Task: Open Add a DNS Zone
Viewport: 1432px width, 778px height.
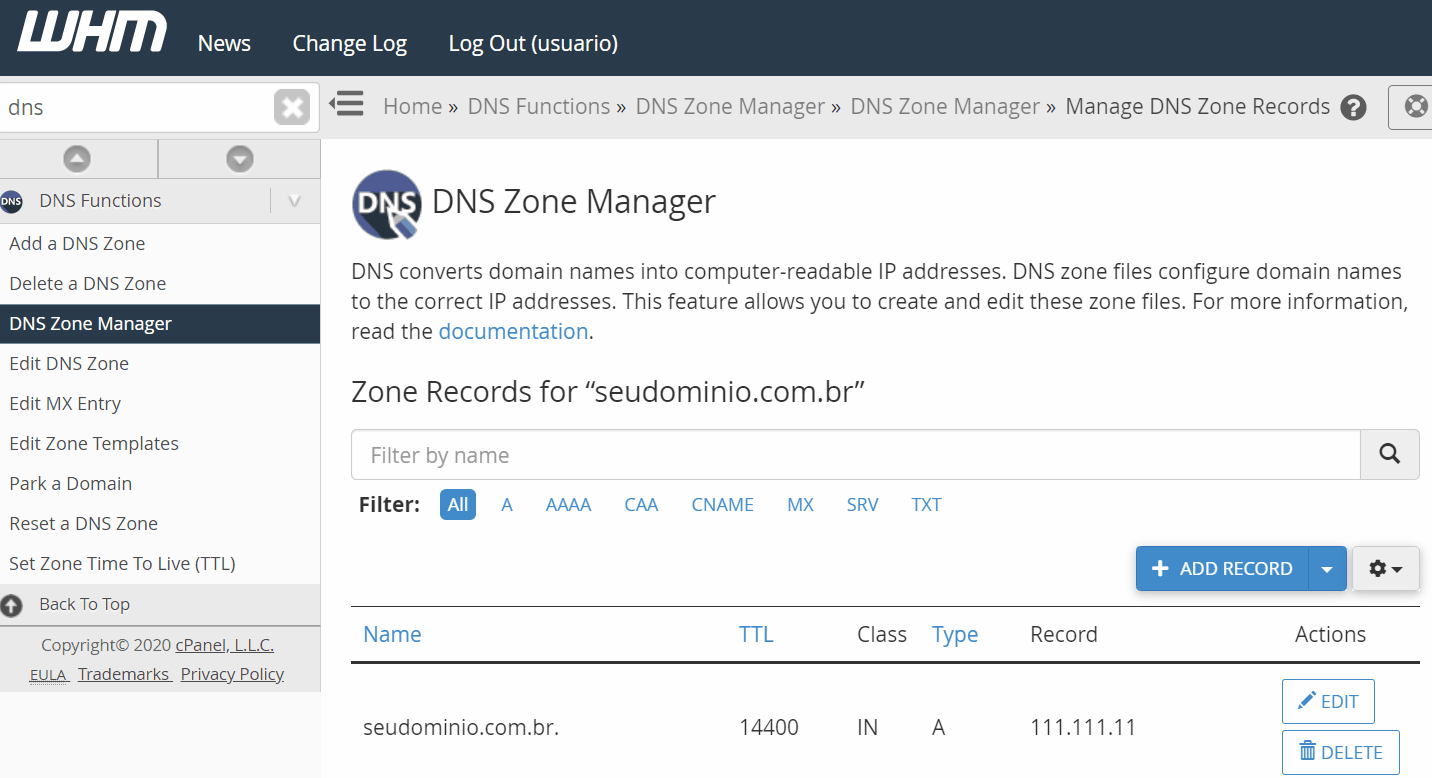Action: coord(77,244)
